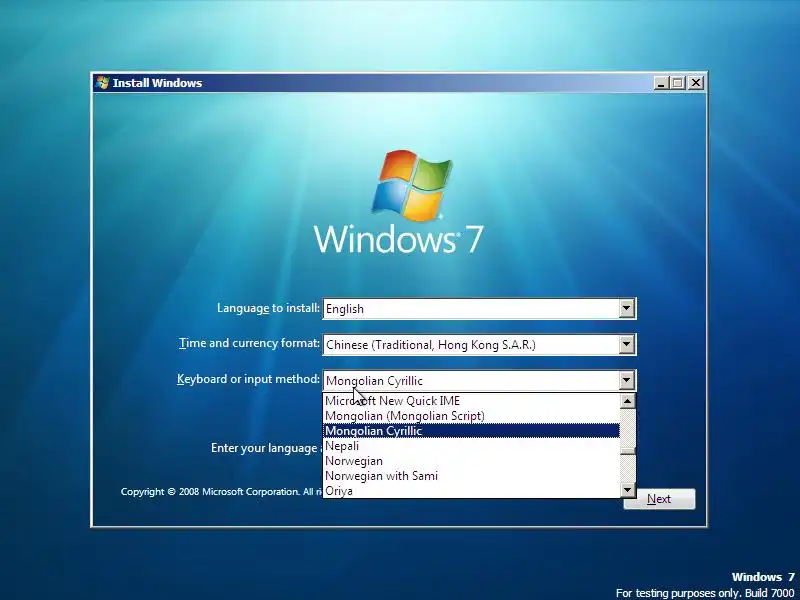Choose Mongolian (Mongolian Script) keyboard
The height and width of the screenshot is (600, 800).
pyautogui.click(x=471, y=416)
